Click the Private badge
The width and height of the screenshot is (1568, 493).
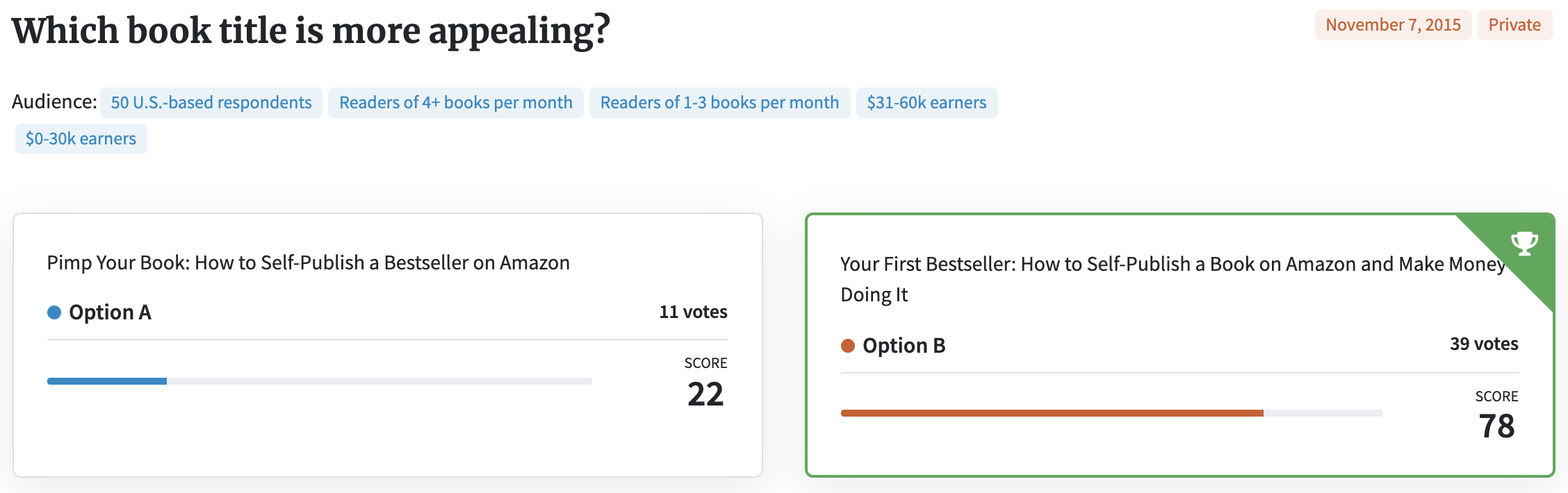pyautogui.click(x=1514, y=25)
